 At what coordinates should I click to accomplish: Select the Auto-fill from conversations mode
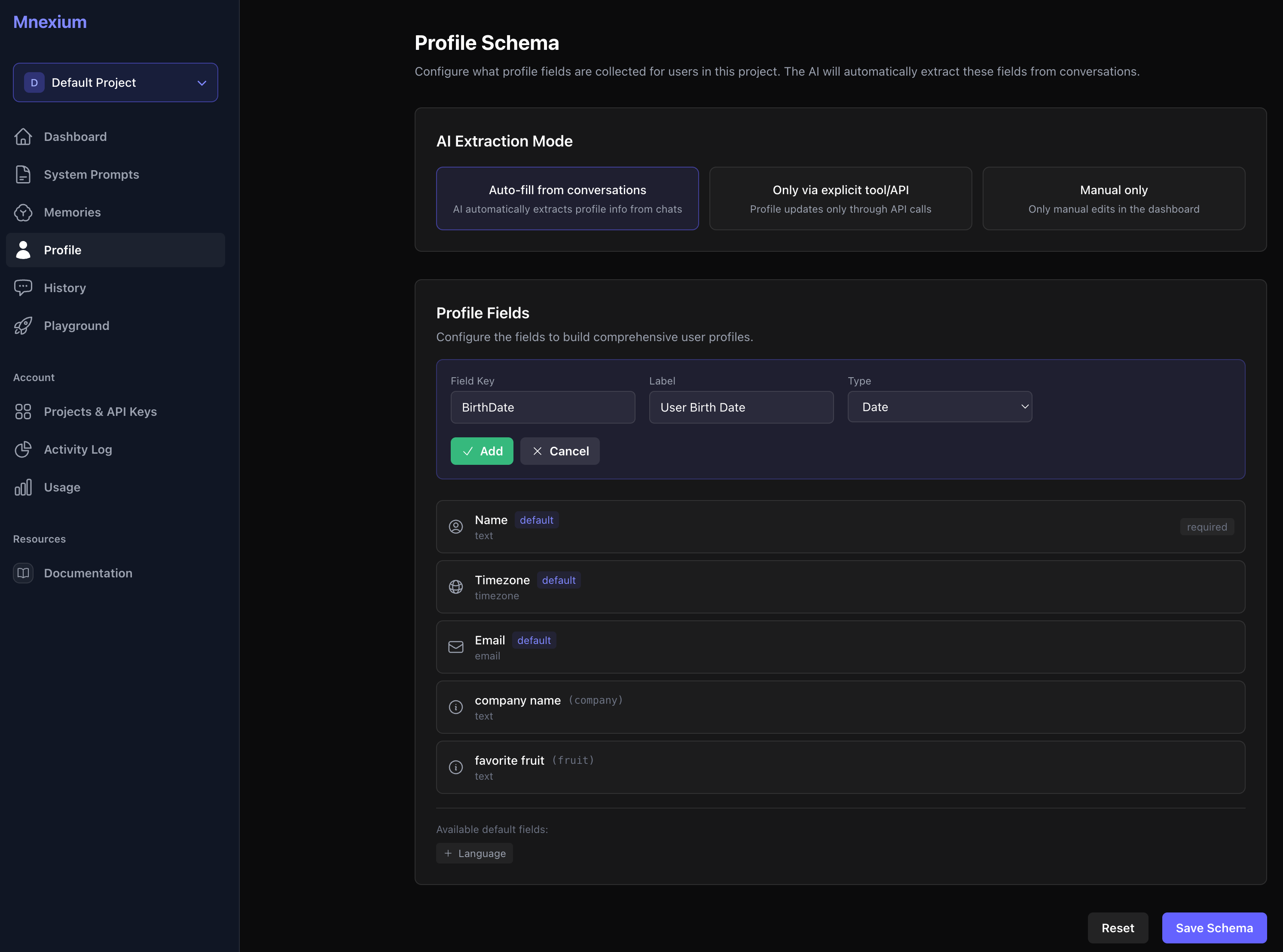coord(567,198)
